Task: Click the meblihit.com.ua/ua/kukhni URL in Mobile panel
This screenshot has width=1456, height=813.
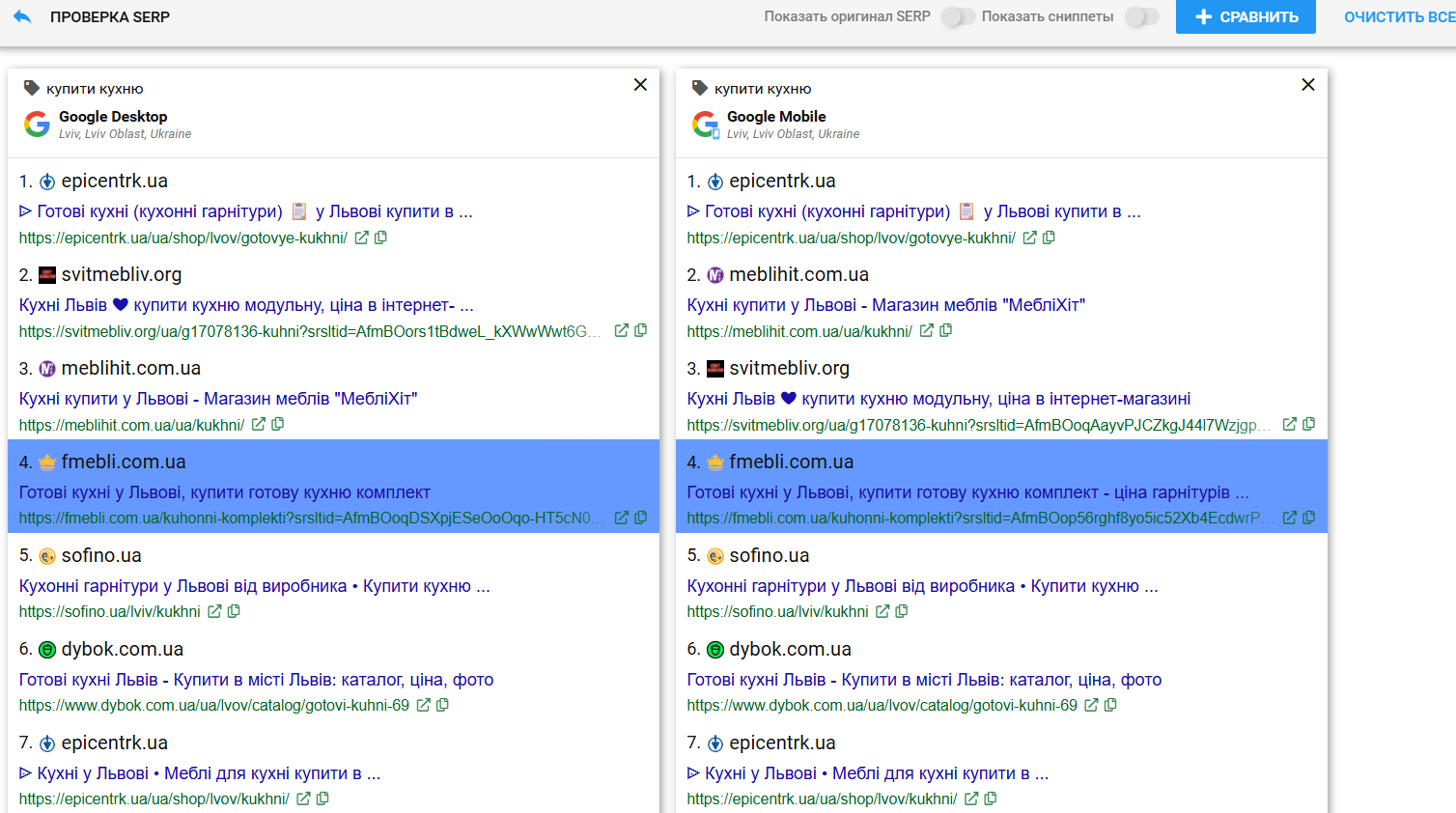Action: click(799, 330)
